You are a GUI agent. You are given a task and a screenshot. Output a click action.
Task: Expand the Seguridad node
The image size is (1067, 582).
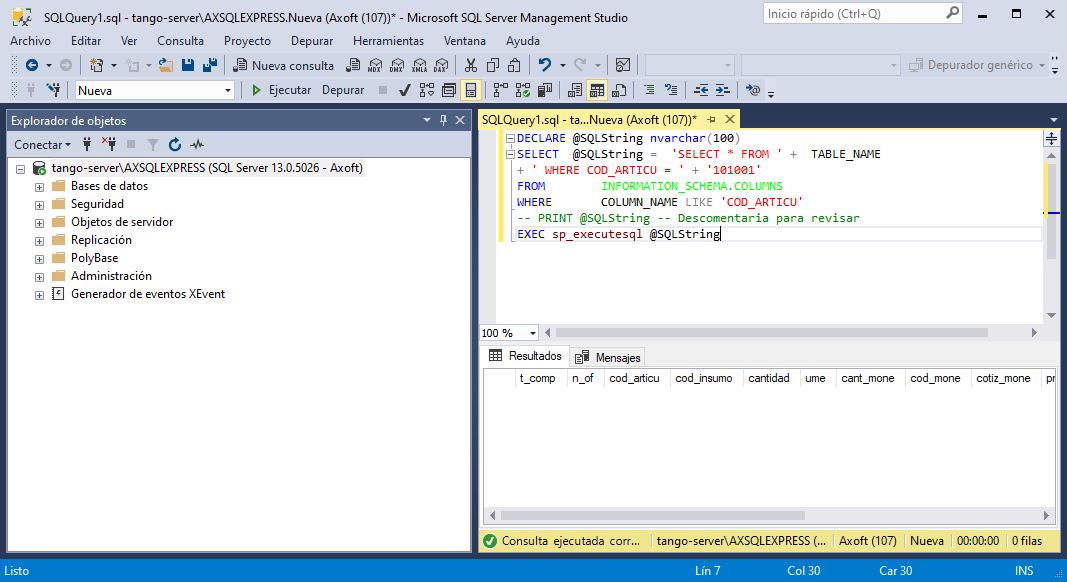click(x=39, y=205)
